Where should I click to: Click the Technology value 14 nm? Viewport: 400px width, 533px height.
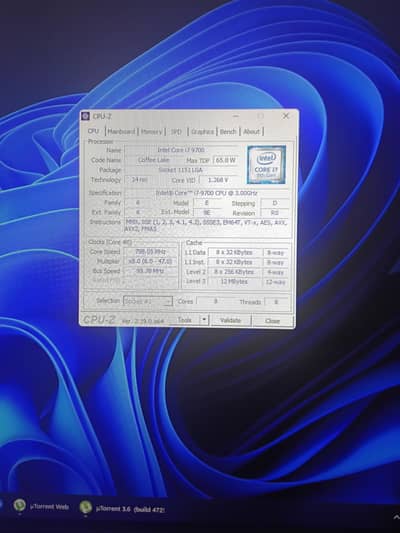point(140,179)
